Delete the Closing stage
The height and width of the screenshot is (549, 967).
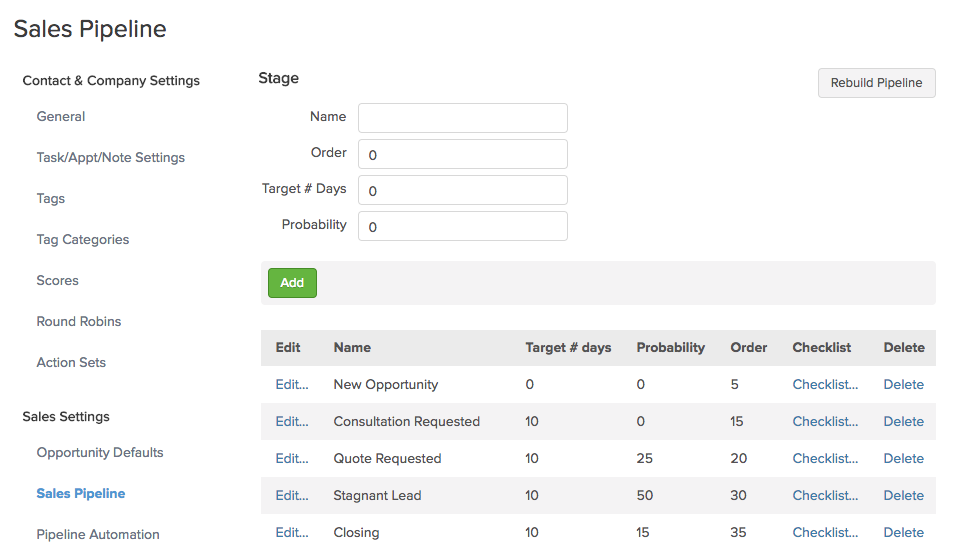[903, 533]
